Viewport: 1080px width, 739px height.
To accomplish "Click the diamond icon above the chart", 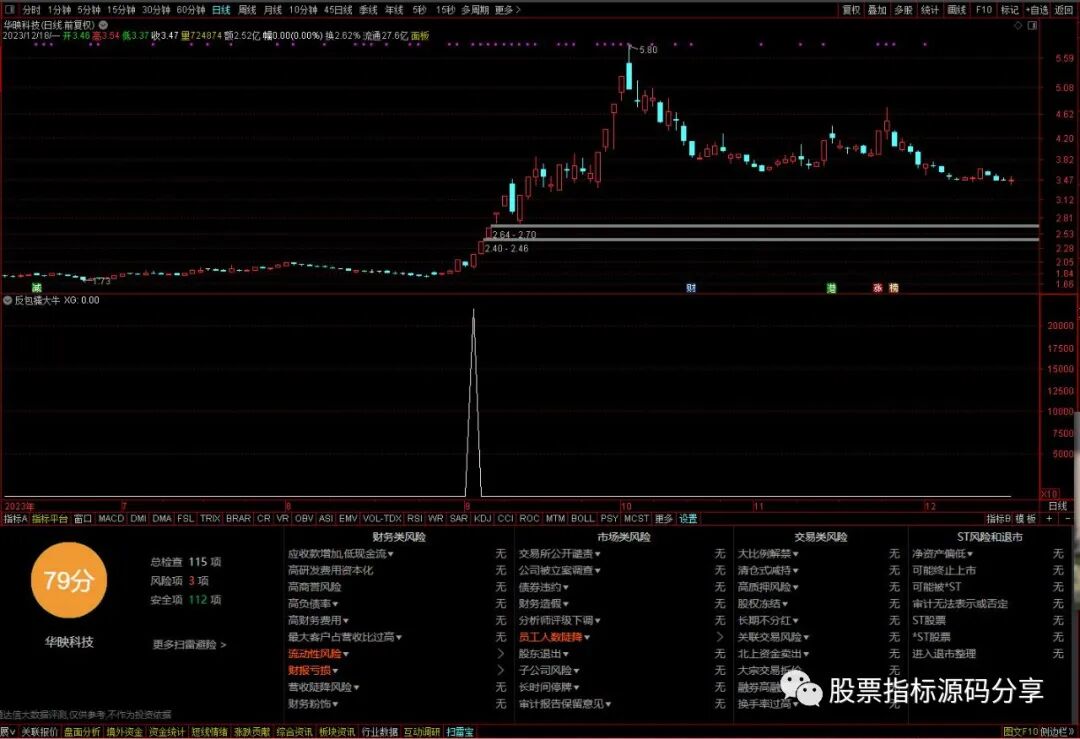I will (x=1018, y=25).
